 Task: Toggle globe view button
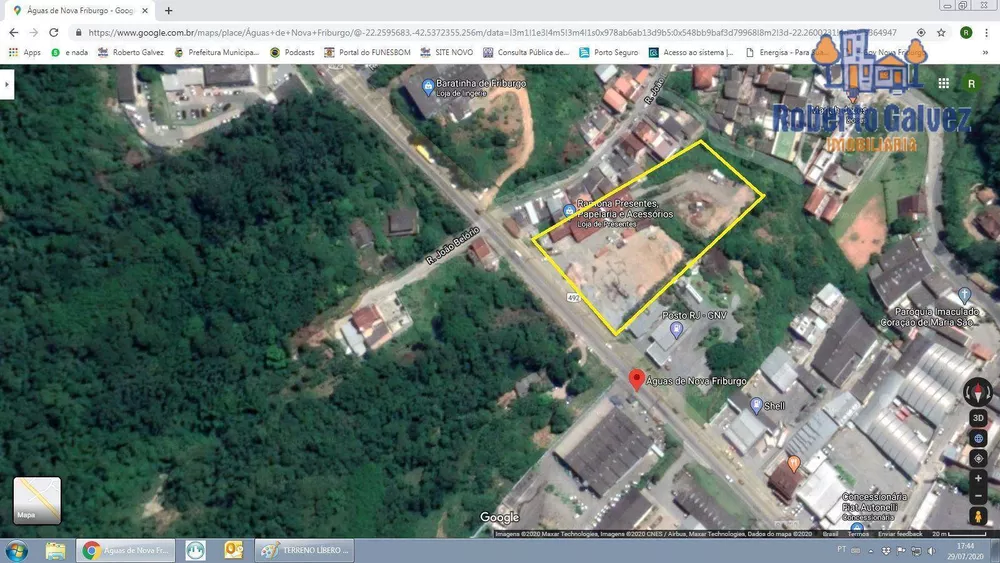978,439
